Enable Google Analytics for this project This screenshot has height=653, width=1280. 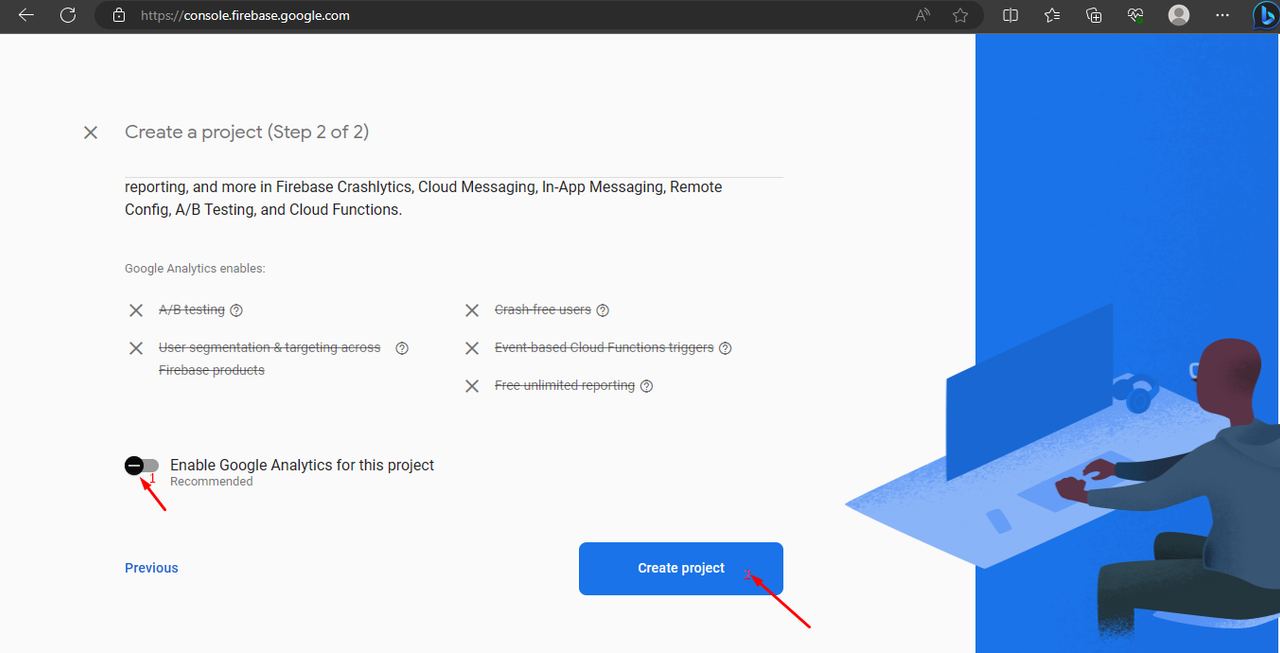point(141,464)
